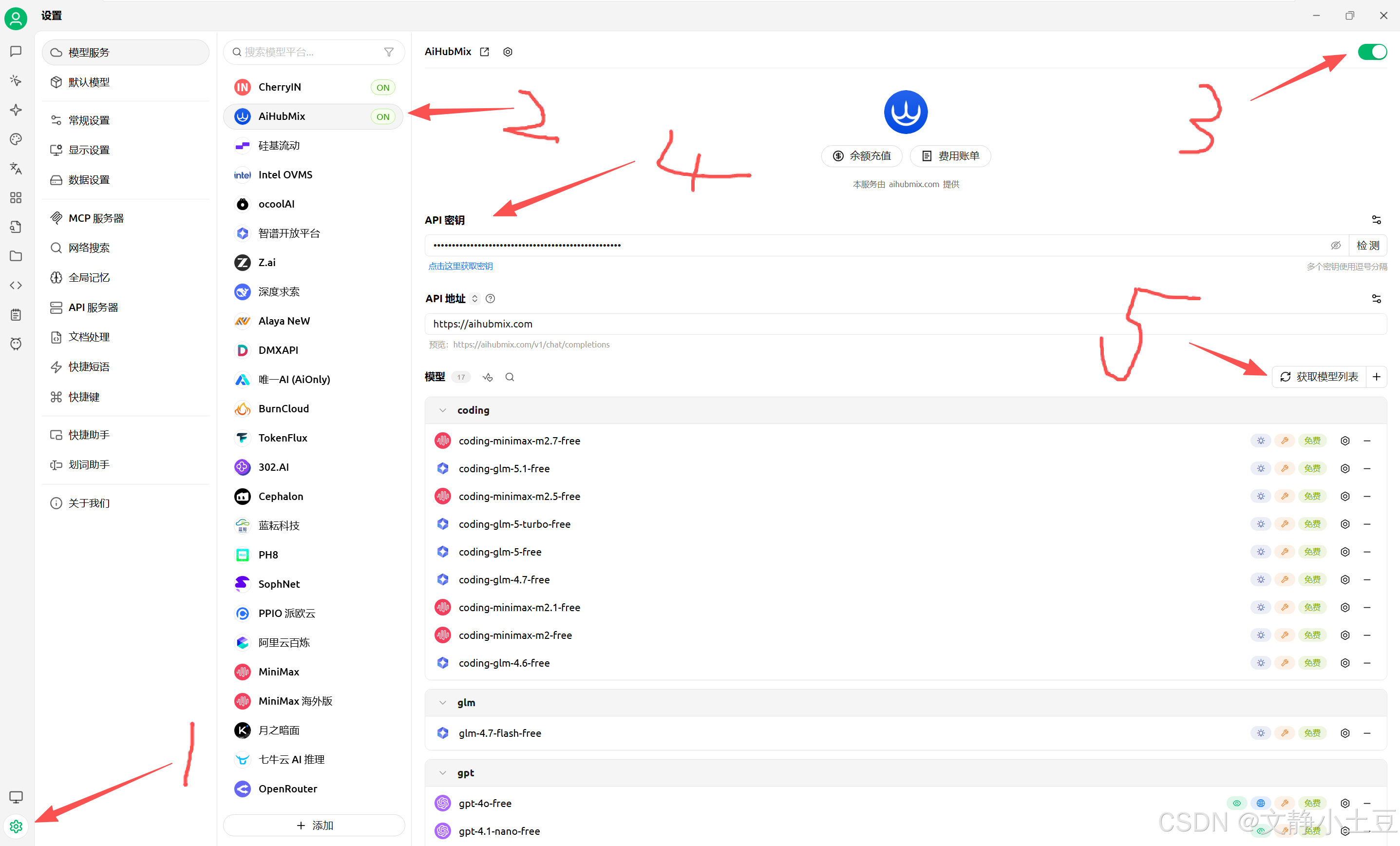This screenshot has width=1400, height=846.
Task: Open settings gear for coding-glm-5.1-free model
Action: point(1345,468)
